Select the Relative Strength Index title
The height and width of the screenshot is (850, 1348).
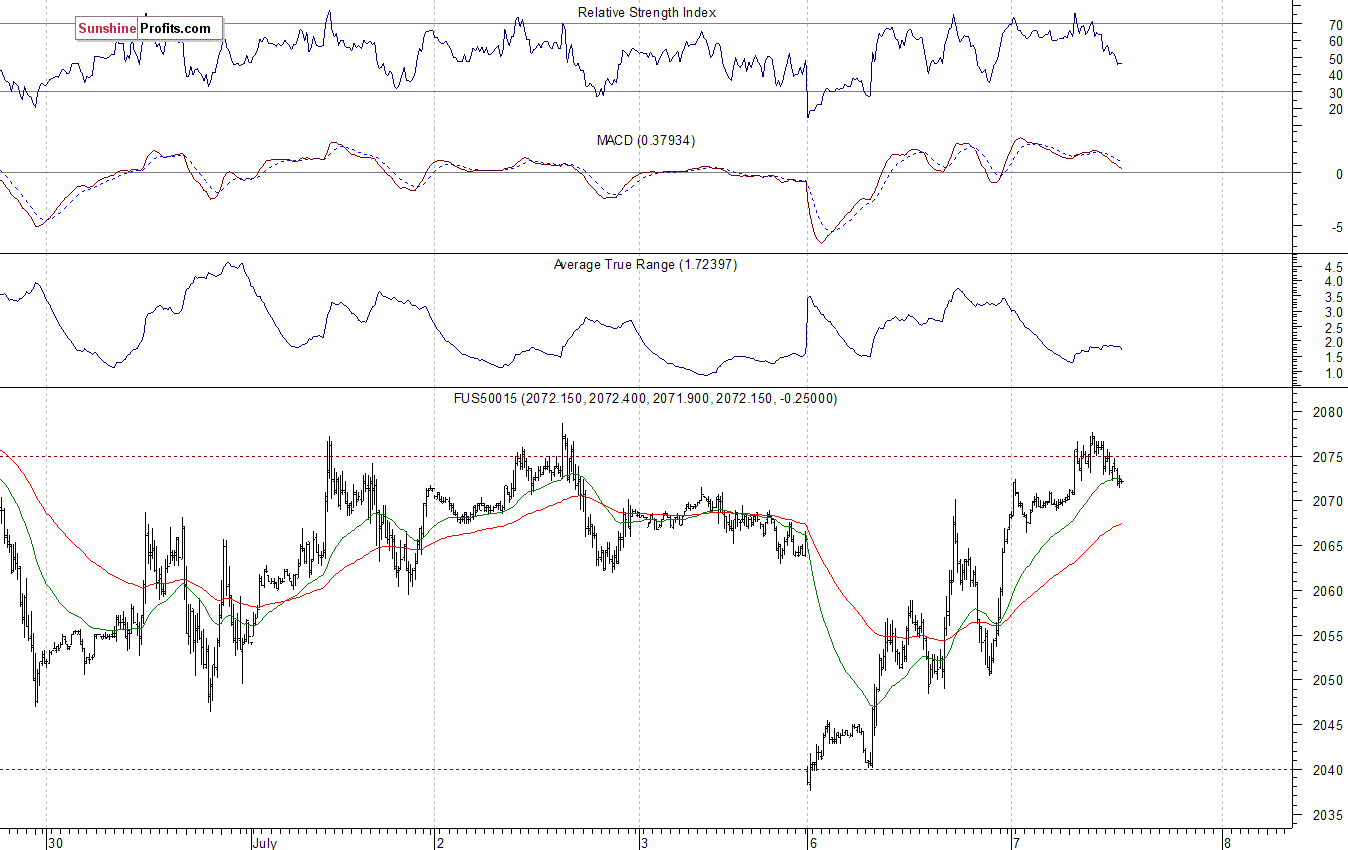click(x=647, y=12)
